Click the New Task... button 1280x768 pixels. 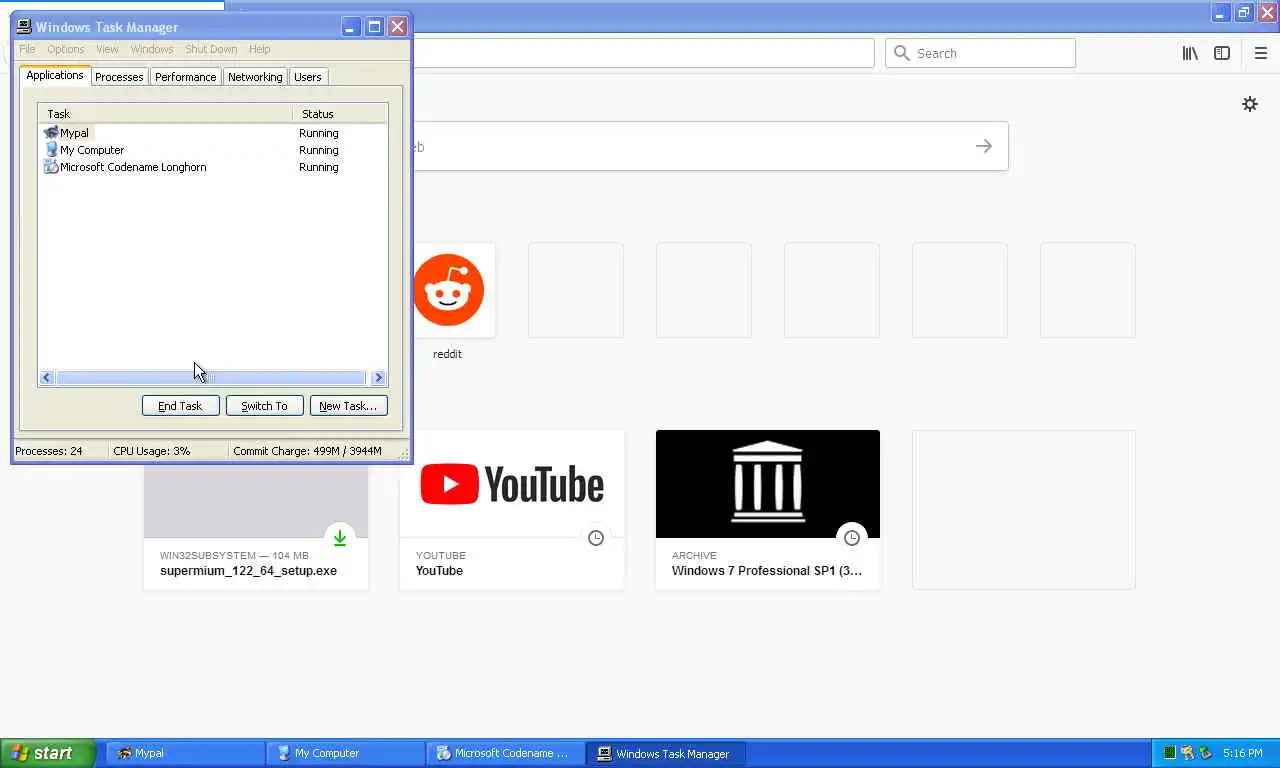tap(348, 406)
